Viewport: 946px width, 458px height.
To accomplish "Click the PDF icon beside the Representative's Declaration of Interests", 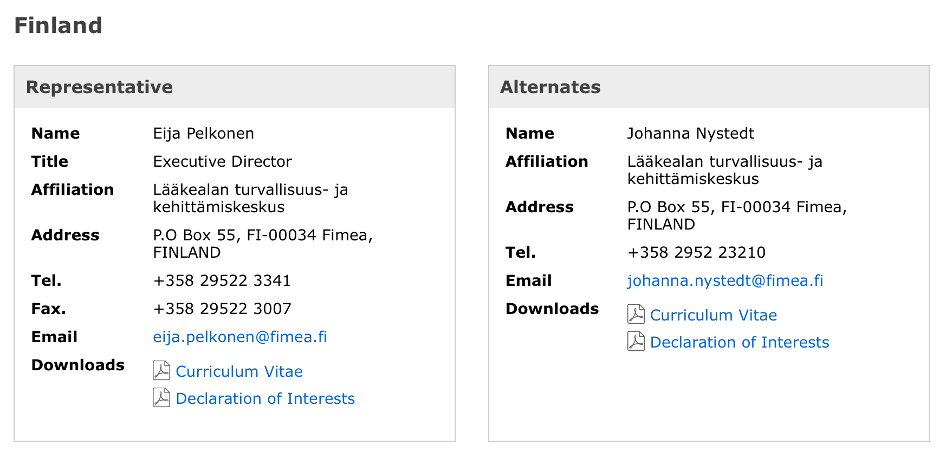I will click(x=161, y=398).
